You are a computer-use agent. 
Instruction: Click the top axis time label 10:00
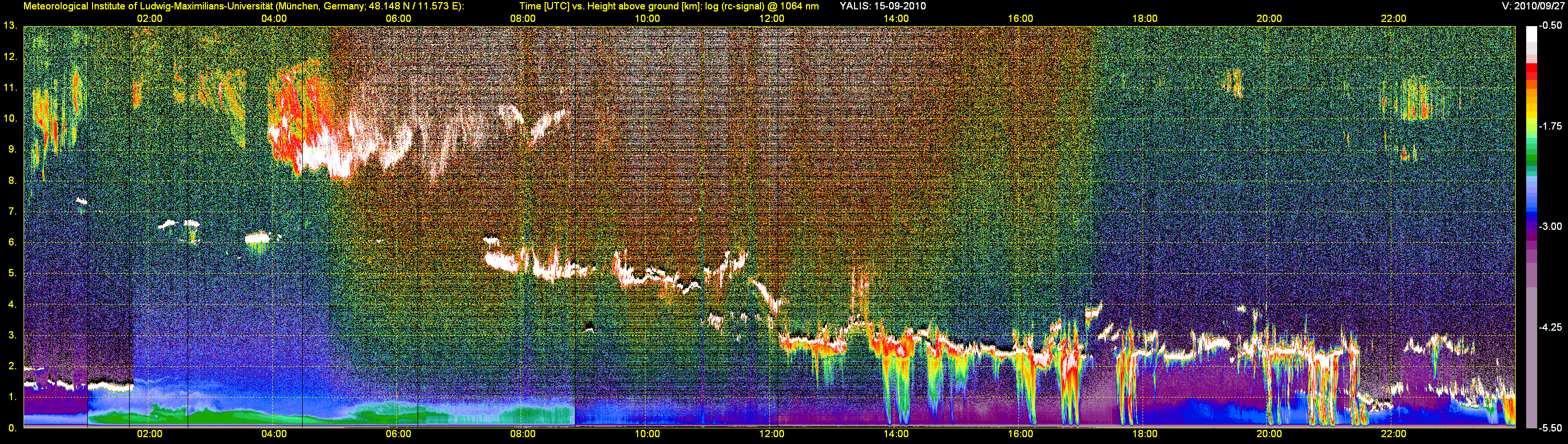pos(647,19)
